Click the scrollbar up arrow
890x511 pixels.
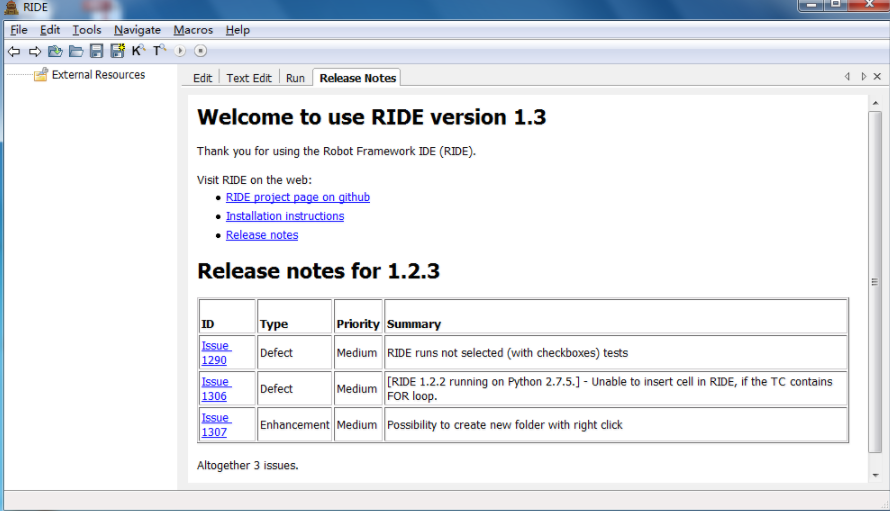click(x=875, y=103)
